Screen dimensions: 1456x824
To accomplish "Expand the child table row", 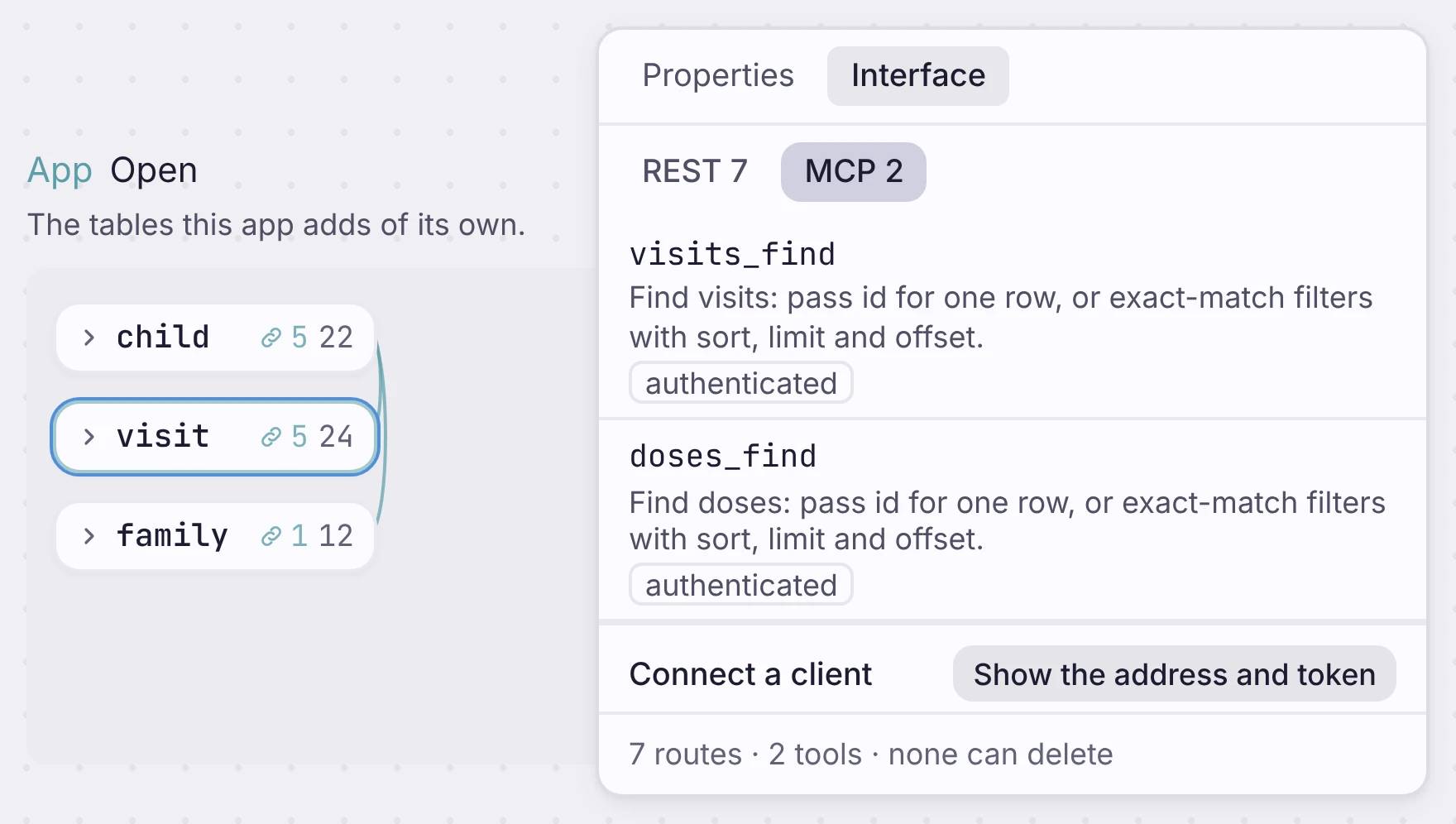I will coord(89,338).
